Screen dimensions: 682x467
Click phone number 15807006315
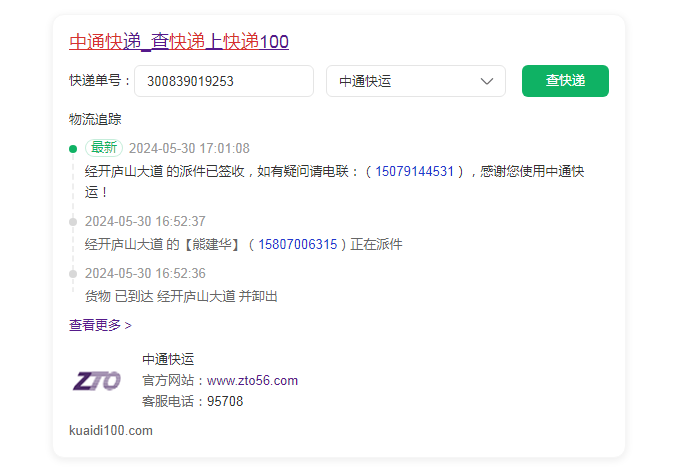coord(298,244)
